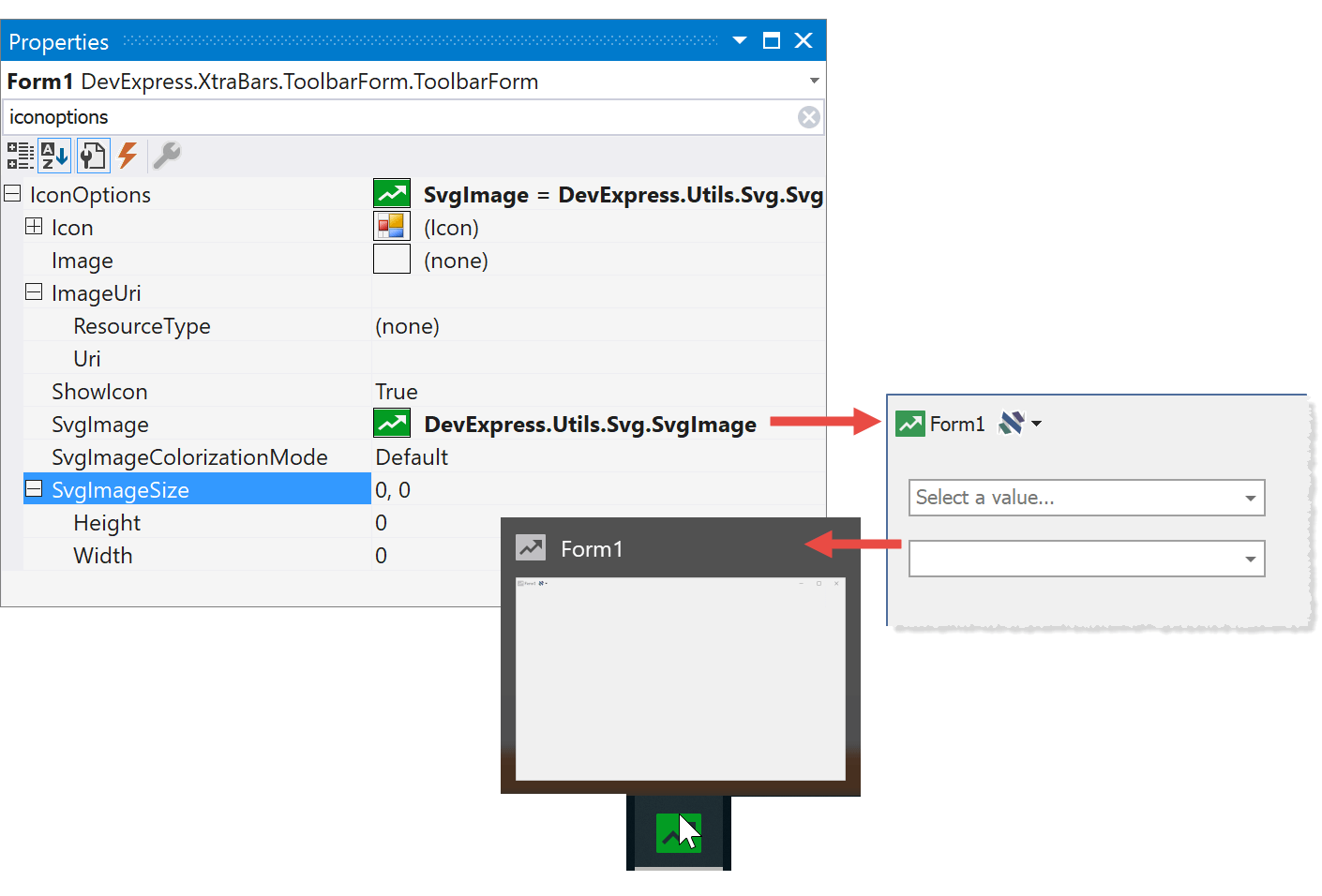Collapse the ImageUri property group
Screen dimensions: 1322x896
point(34,292)
